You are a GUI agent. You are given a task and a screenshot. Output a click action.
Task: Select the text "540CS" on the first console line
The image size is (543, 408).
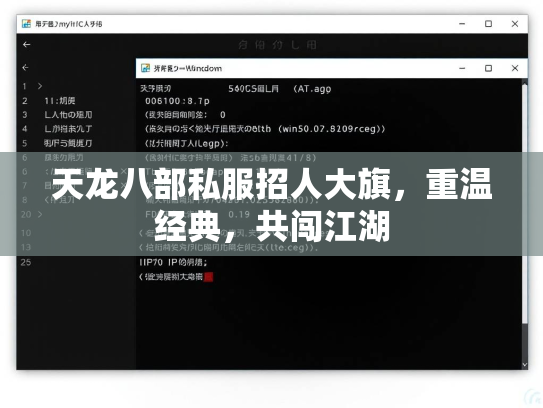(242, 89)
